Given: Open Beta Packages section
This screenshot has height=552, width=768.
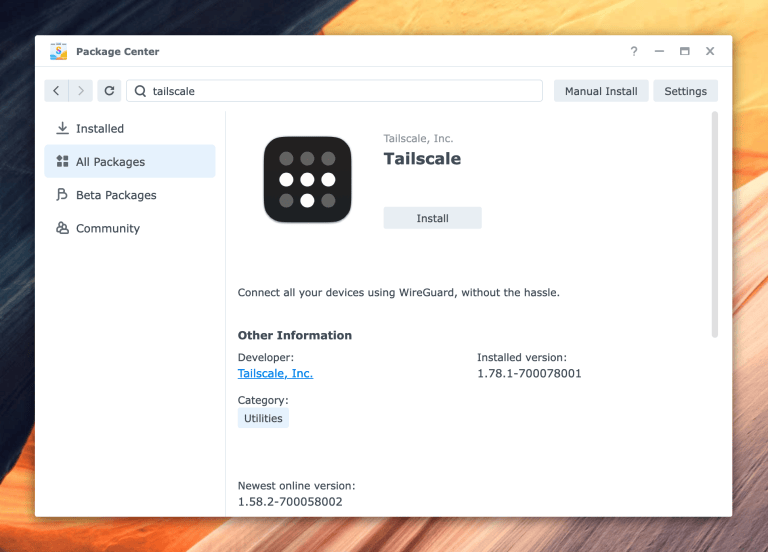Looking at the screenshot, I should pos(130,195).
